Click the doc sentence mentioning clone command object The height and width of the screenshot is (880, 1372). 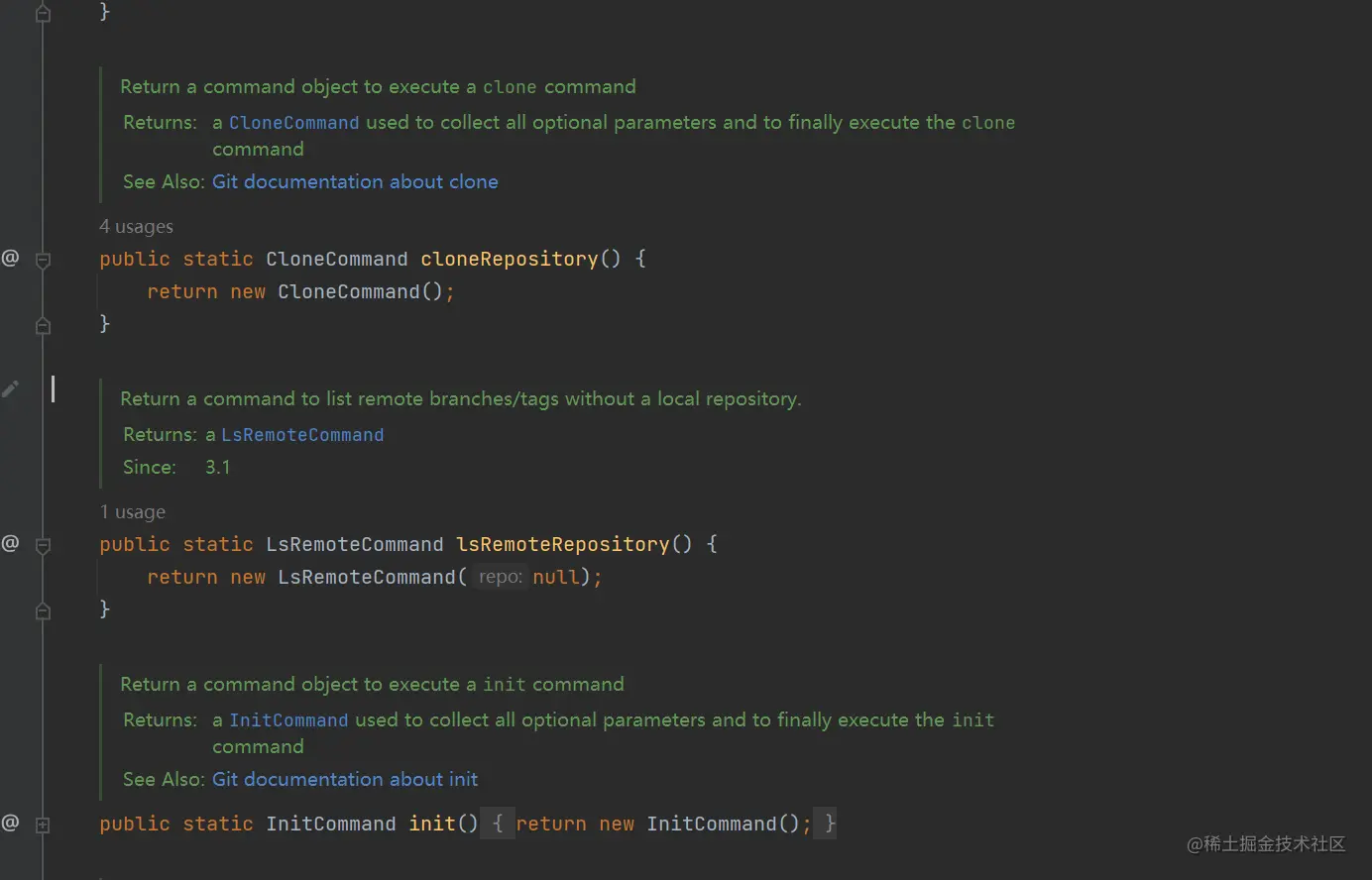[x=378, y=87]
